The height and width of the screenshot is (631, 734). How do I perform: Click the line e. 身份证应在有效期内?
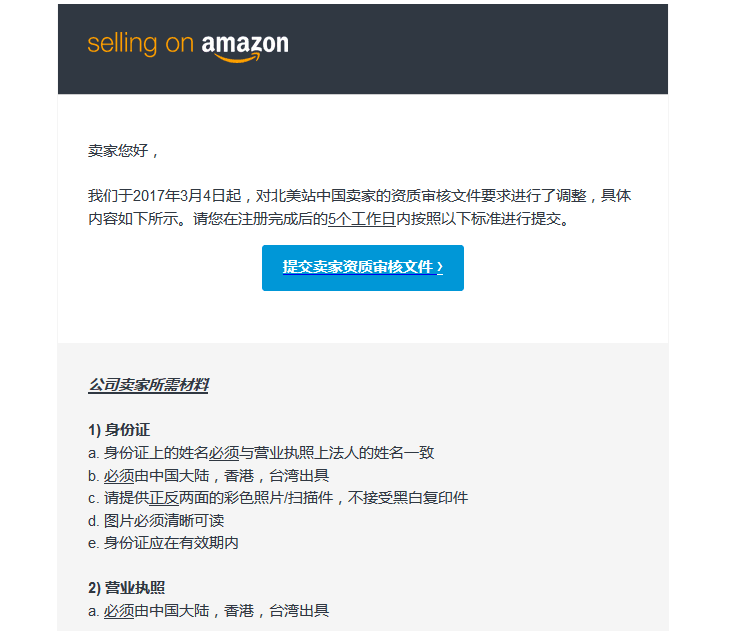163,543
